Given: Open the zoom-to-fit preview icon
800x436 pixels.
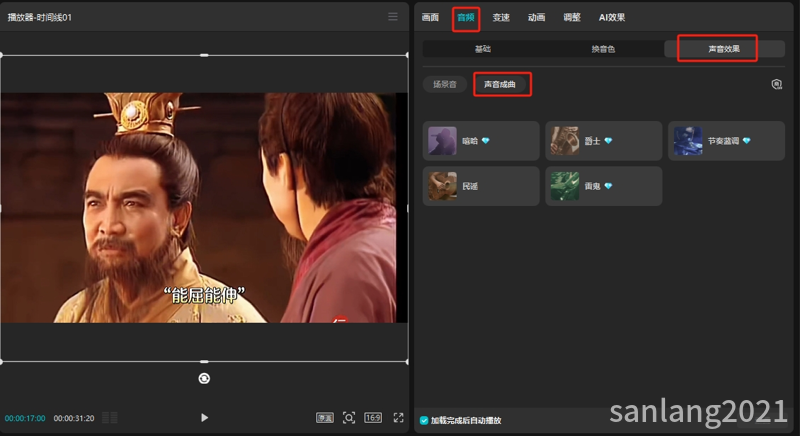Looking at the screenshot, I should (349, 418).
